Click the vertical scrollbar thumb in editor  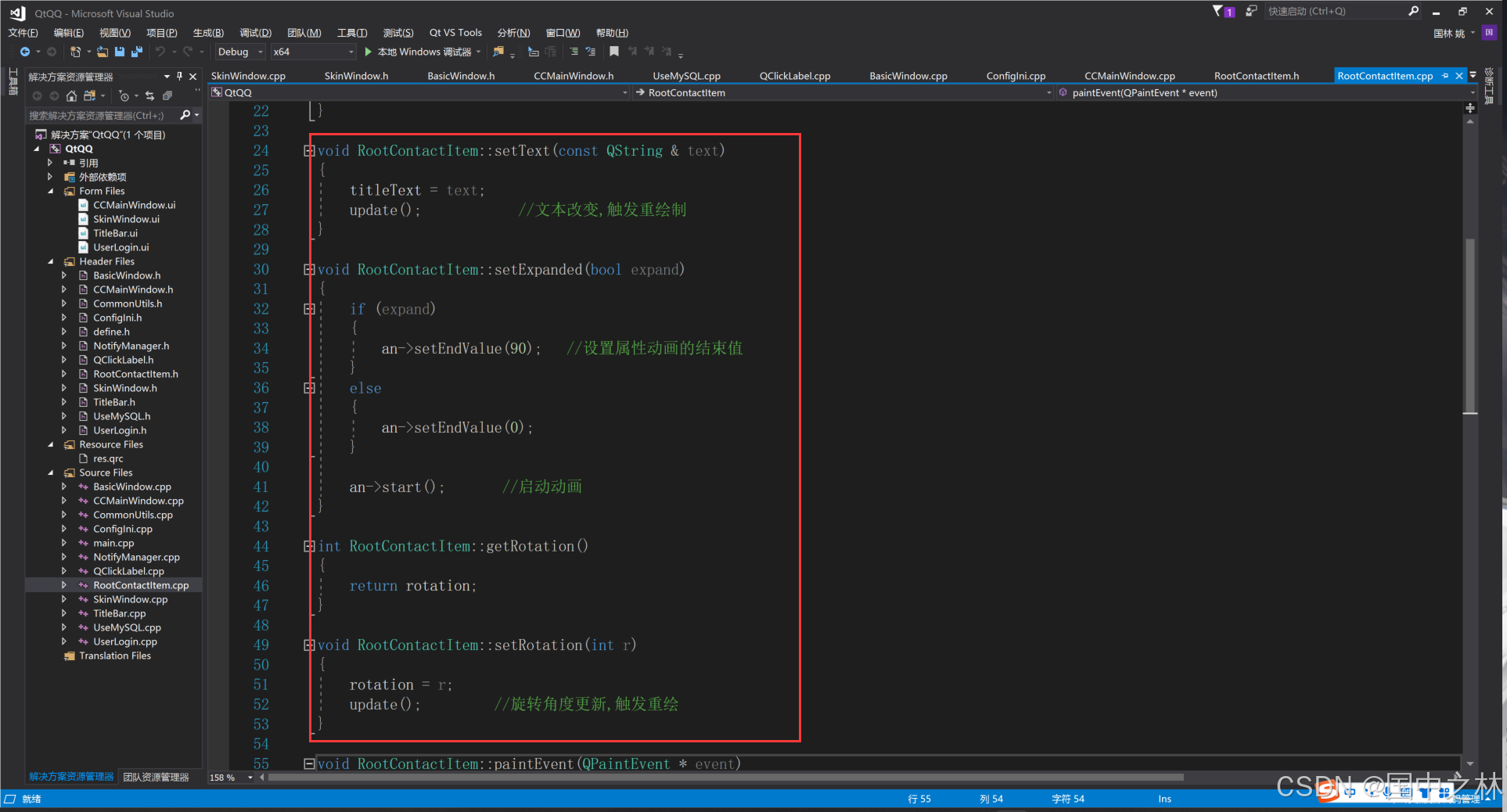point(1469,325)
